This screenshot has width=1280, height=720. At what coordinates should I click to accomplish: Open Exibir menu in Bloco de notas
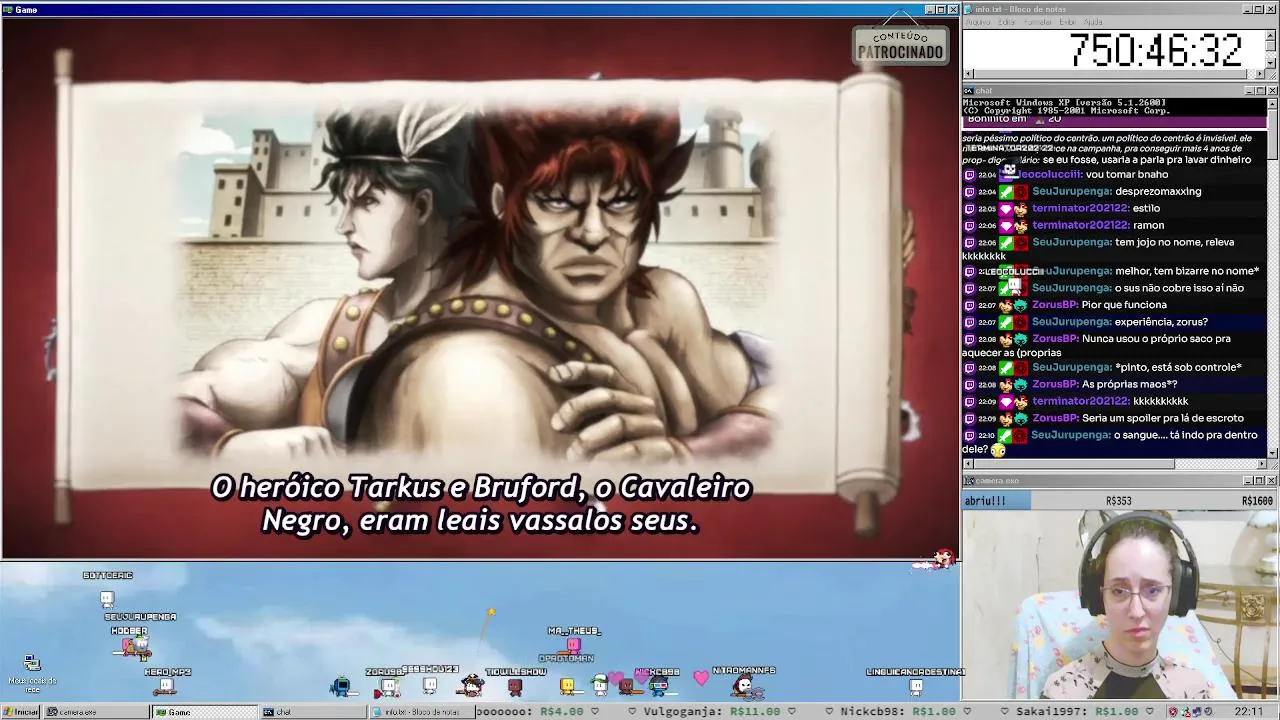1068,22
